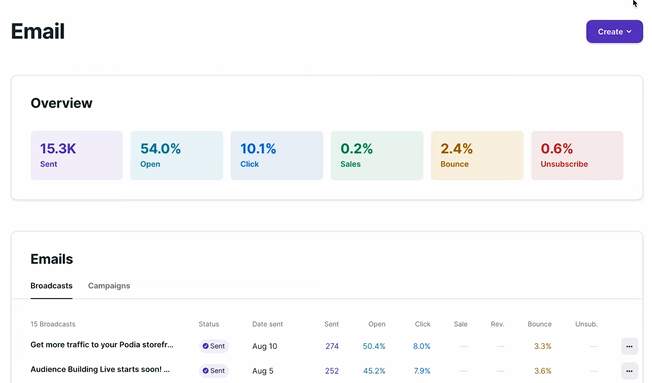Click the 3.6% bounce value

pyautogui.click(x=543, y=371)
